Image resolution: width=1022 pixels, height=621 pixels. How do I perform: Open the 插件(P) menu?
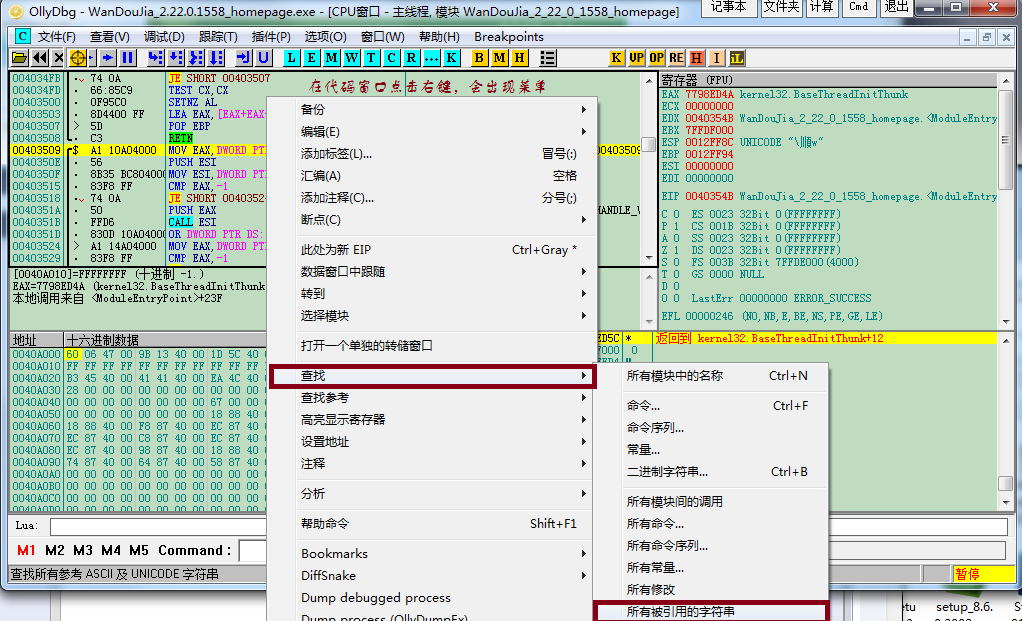click(x=271, y=37)
